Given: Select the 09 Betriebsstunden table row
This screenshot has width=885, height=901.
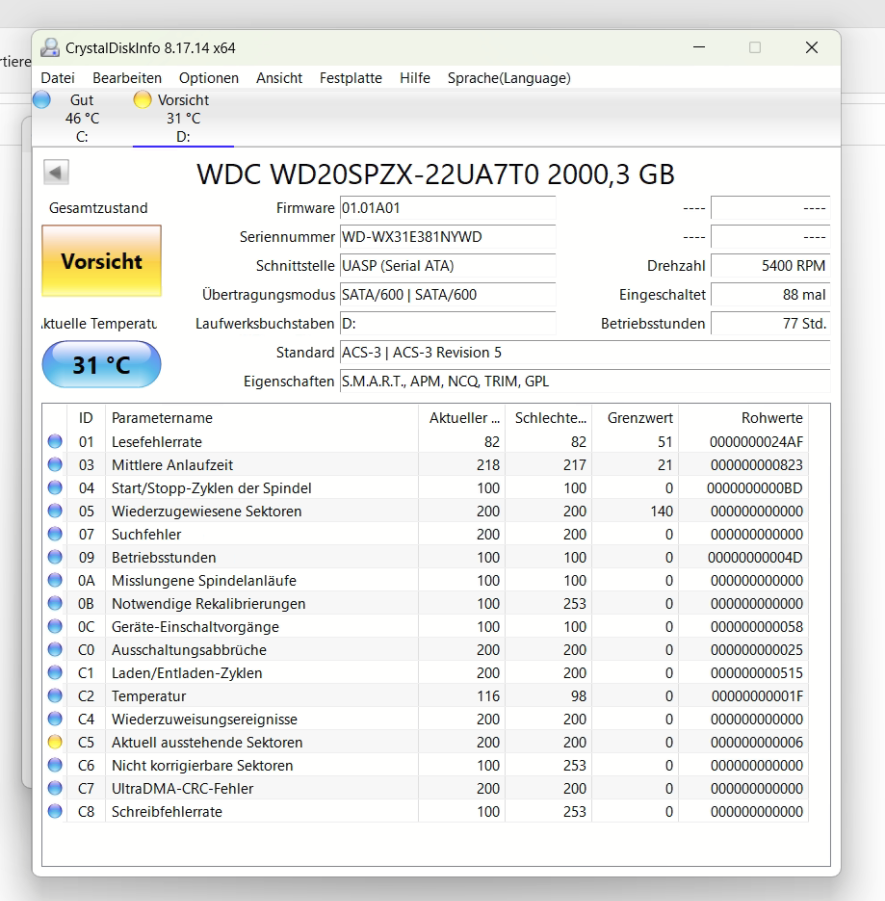Looking at the screenshot, I should click(425, 557).
